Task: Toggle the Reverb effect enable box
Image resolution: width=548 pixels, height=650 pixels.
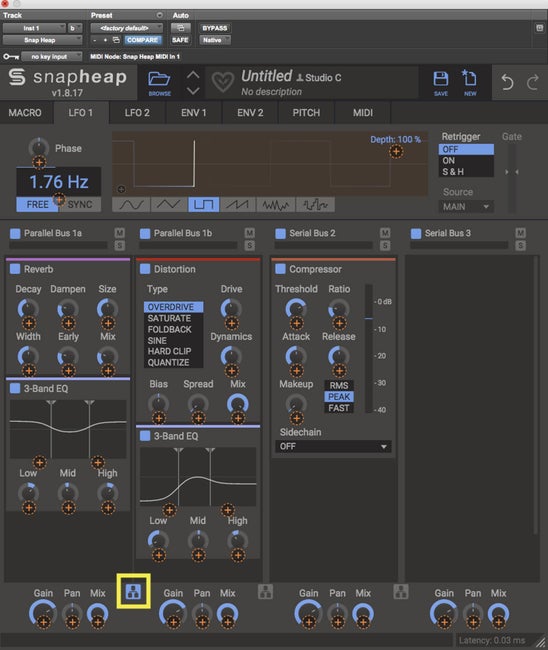Action: [15, 269]
